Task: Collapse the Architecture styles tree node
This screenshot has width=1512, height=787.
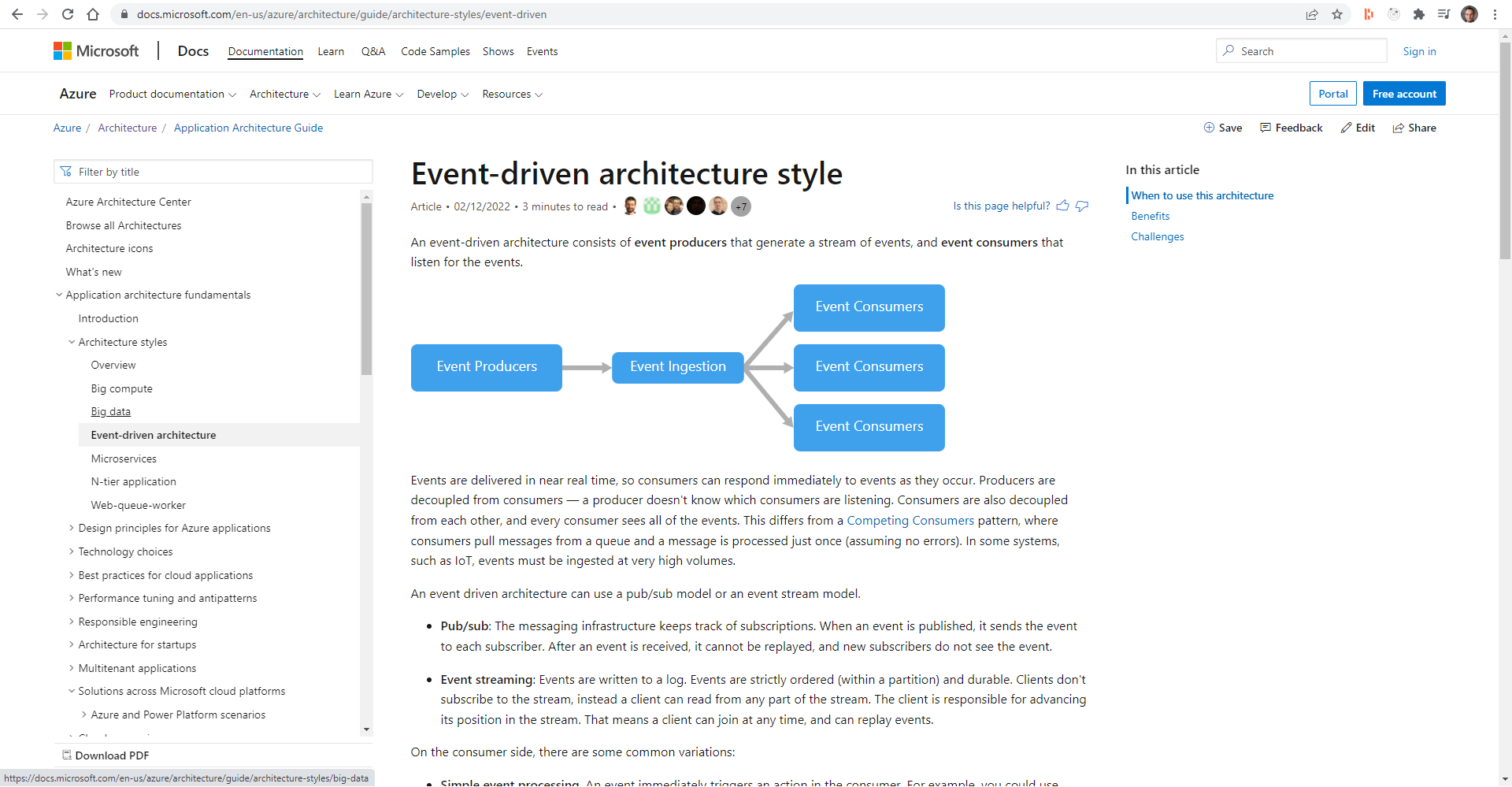Action: tap(72, 342)
